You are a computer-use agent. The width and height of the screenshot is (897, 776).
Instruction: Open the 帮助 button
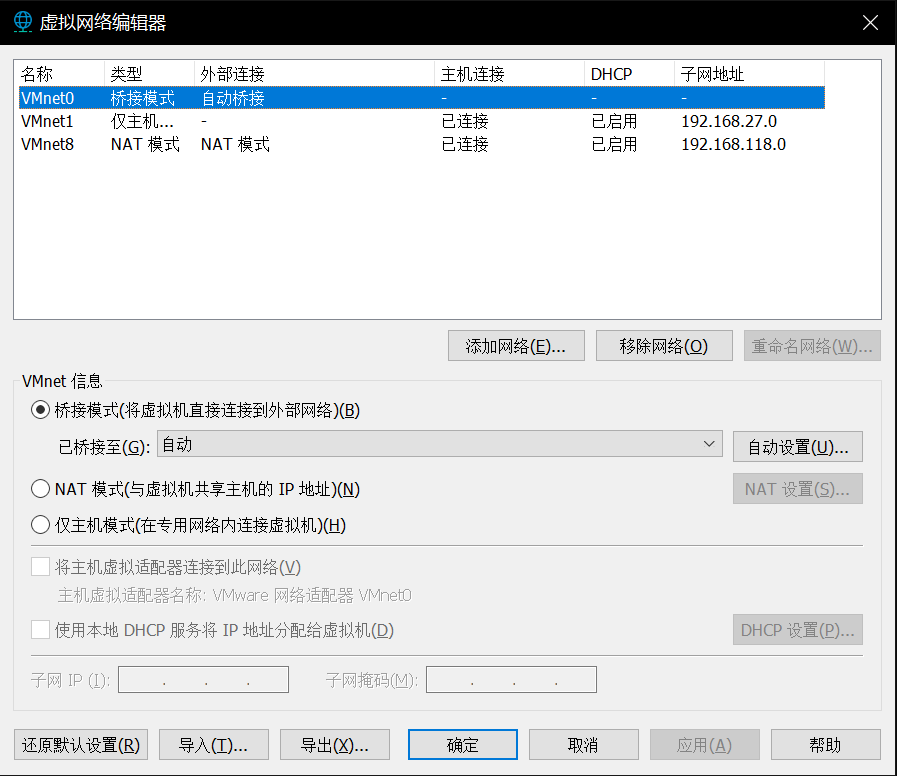(x=825, y=745)
